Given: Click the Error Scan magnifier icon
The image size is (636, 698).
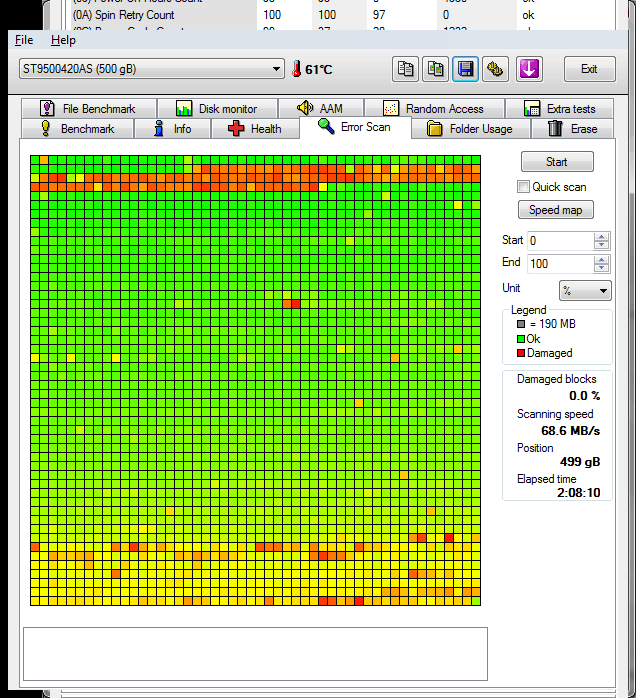Looking at the screenshot, I should click(x=326, y=126).
